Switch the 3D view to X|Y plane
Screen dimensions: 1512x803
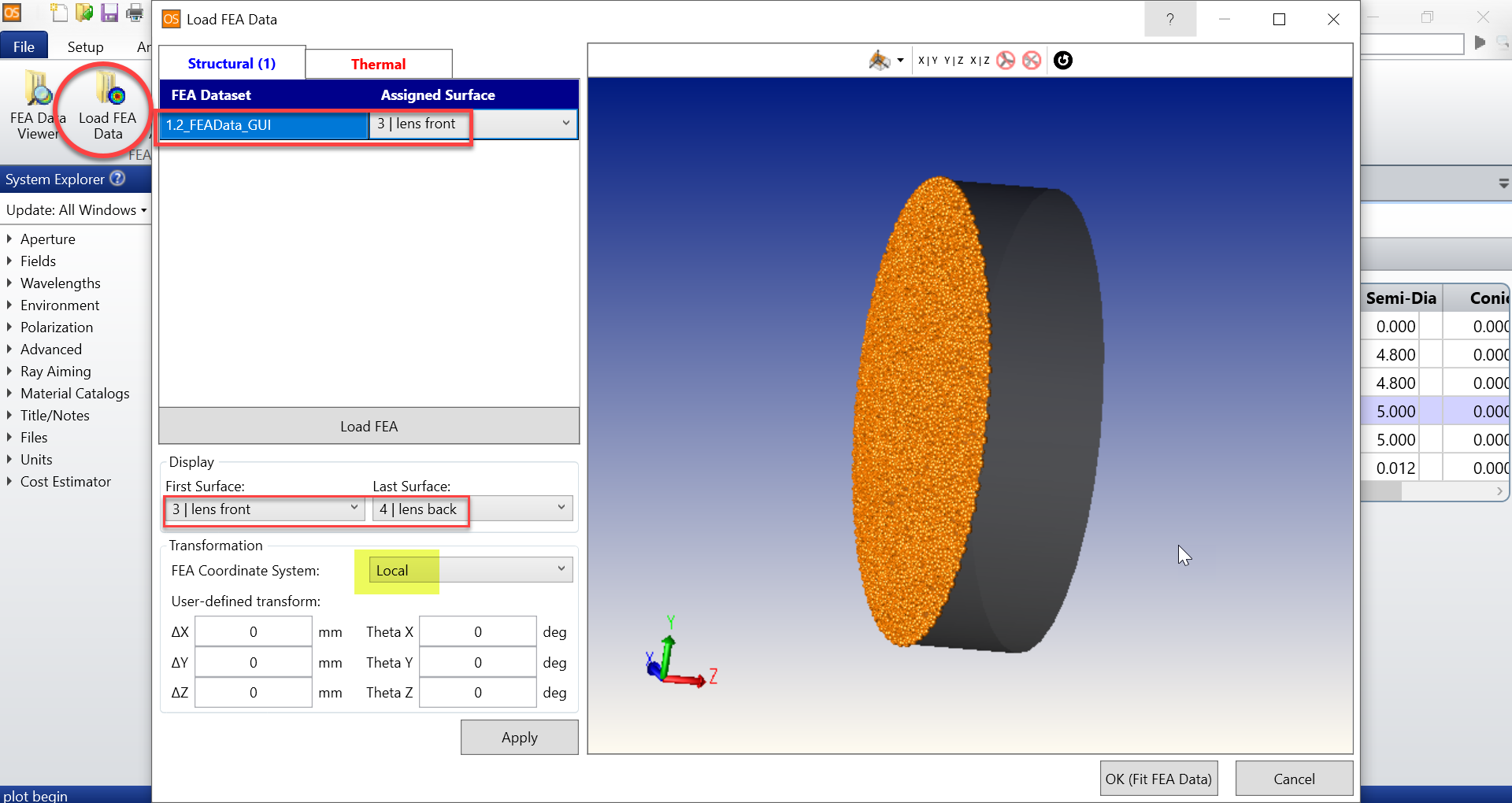point(928,61)
